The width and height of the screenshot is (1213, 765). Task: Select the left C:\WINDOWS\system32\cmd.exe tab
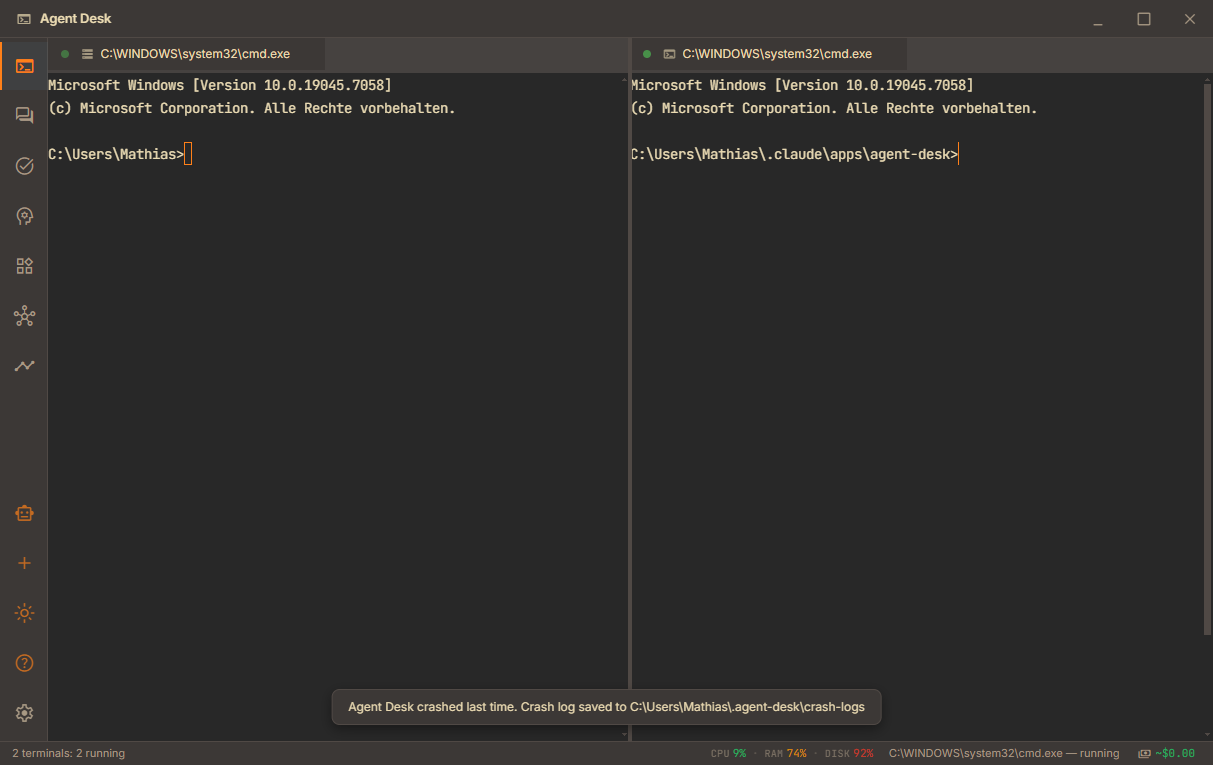[187, 54]
